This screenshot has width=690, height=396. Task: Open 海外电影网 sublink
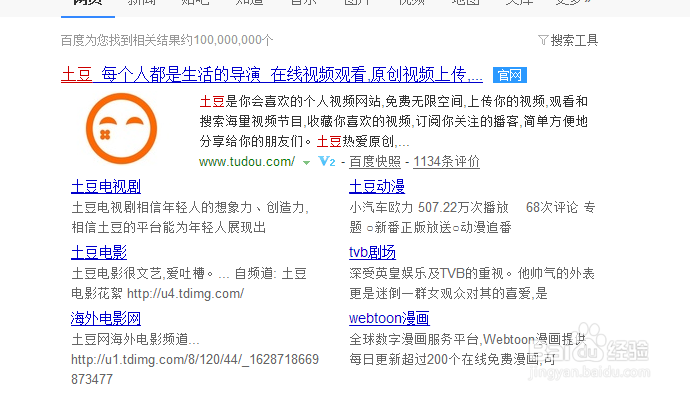coord(106,318)
